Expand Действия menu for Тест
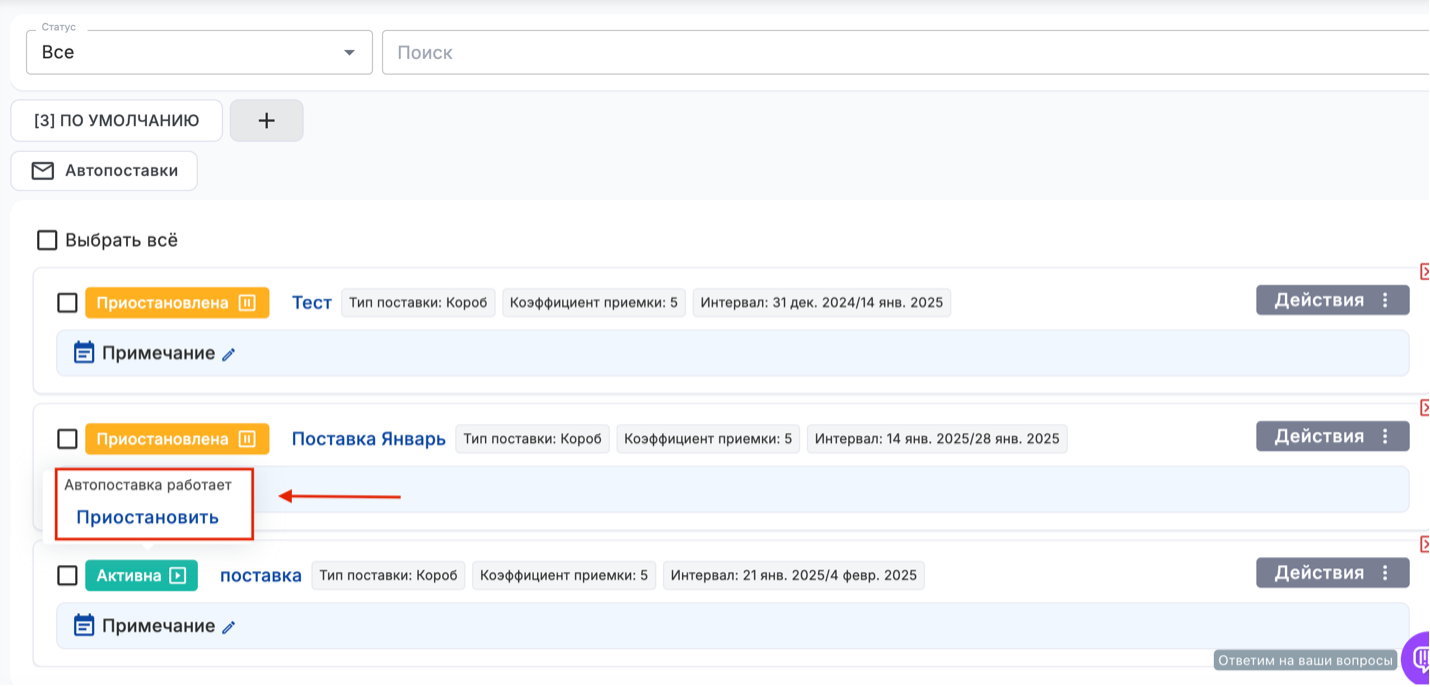 pos(1331,300)
